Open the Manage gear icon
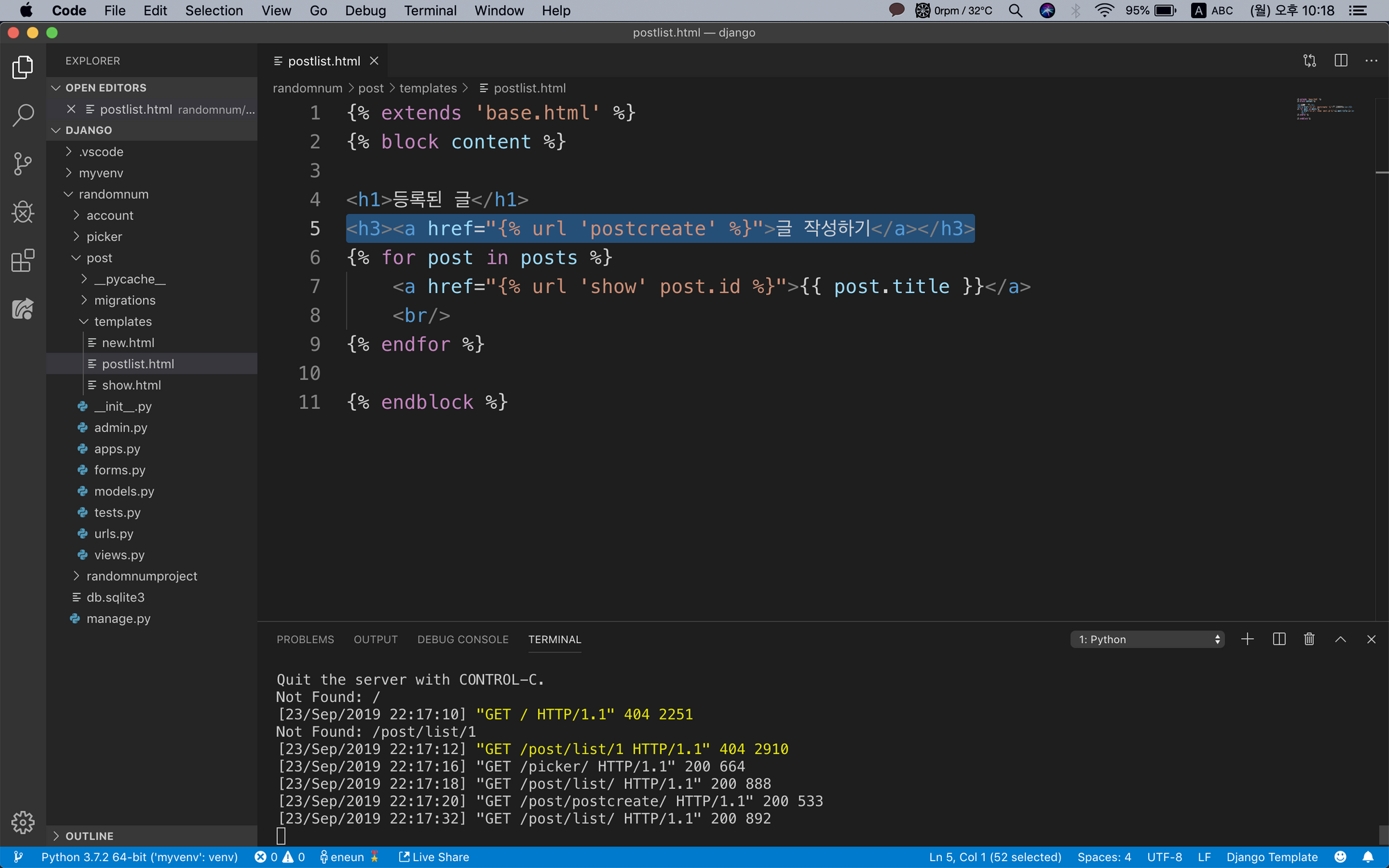1389x868 pixels. [x=23, y=822]
